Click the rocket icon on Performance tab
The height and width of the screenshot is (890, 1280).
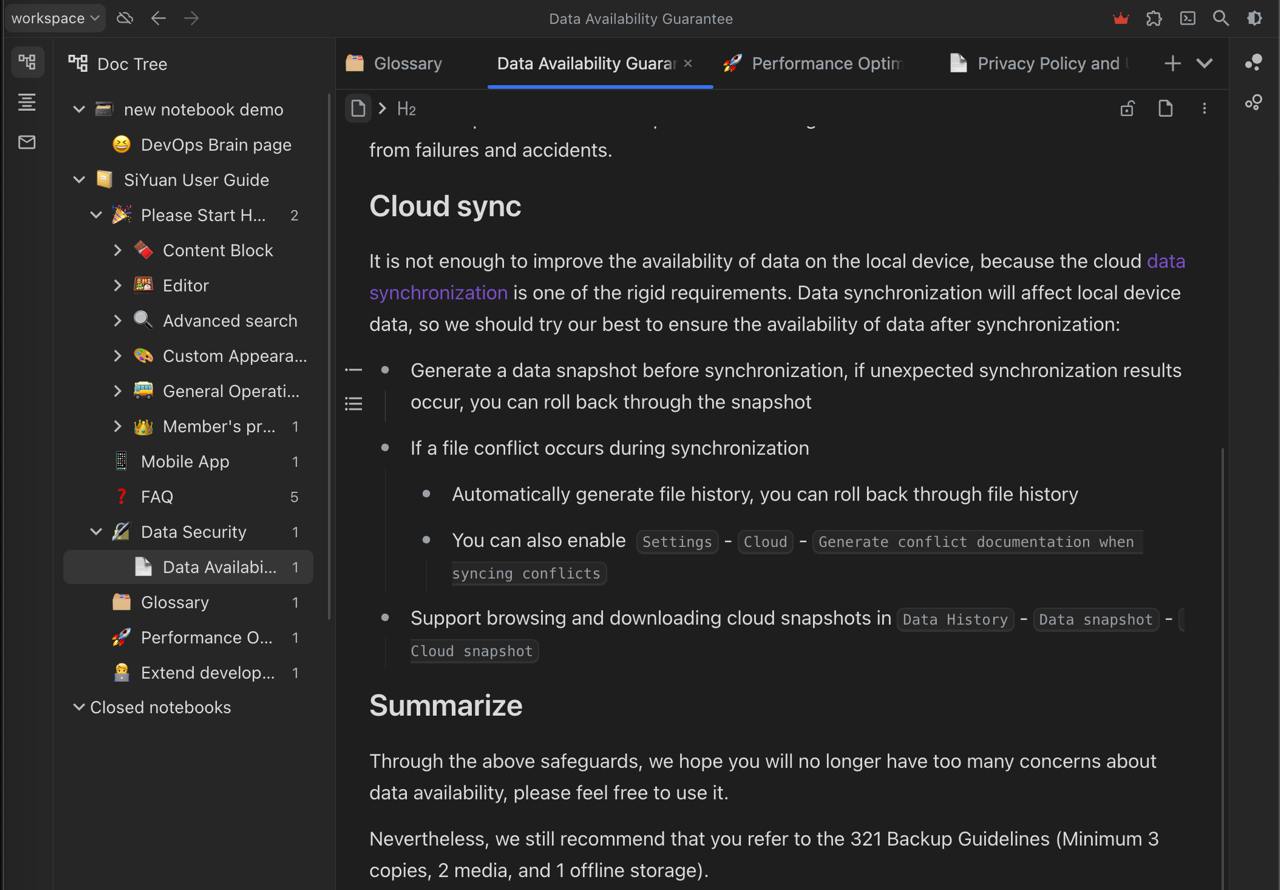coord(732,63)
